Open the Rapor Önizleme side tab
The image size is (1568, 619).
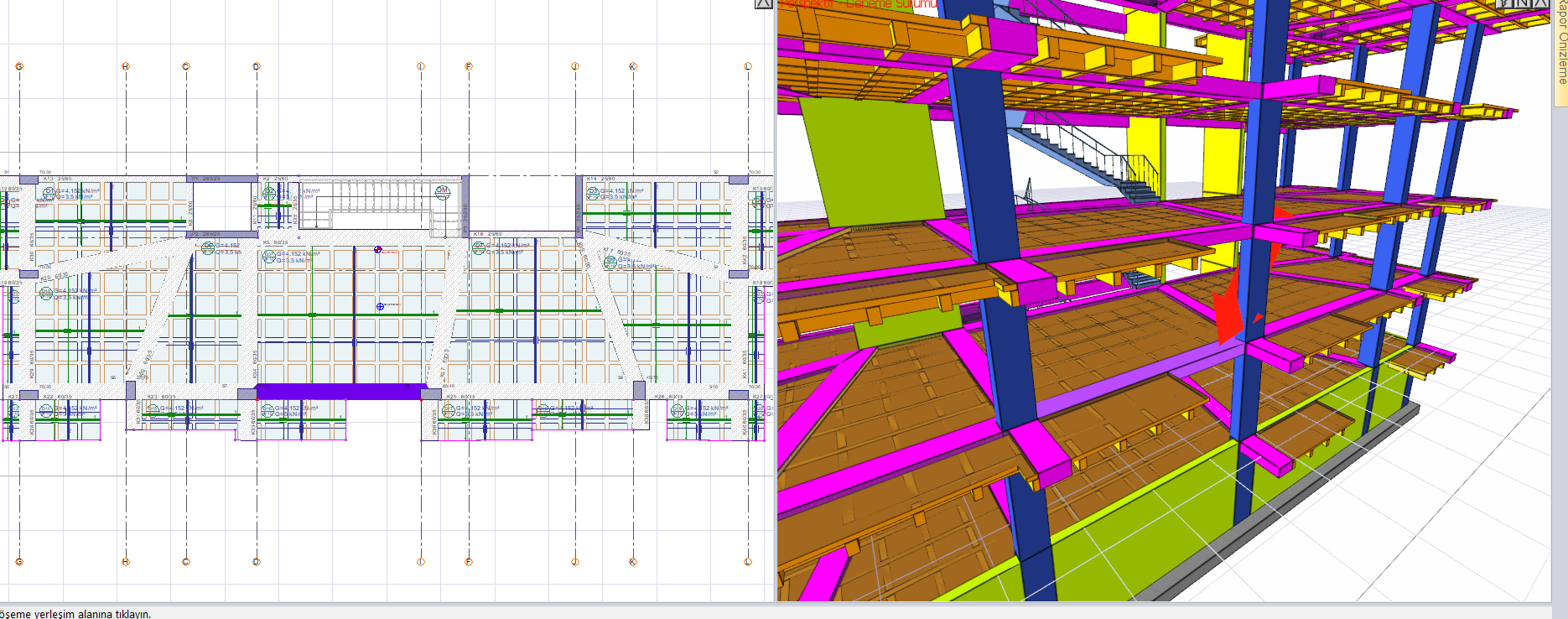(x=1560, y=46)
